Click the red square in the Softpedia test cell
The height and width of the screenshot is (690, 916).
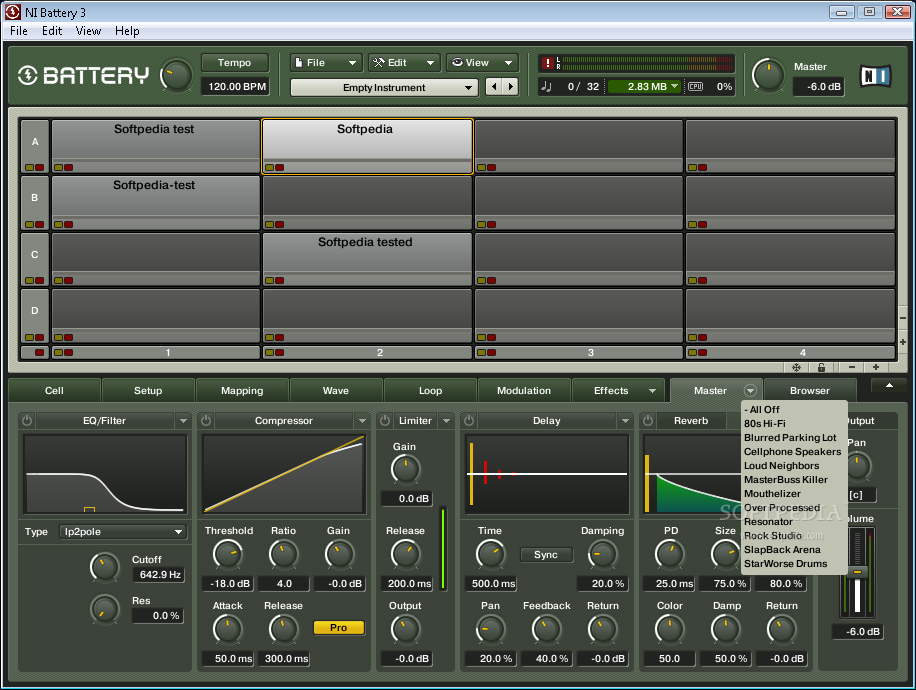(x=68, y=168)
